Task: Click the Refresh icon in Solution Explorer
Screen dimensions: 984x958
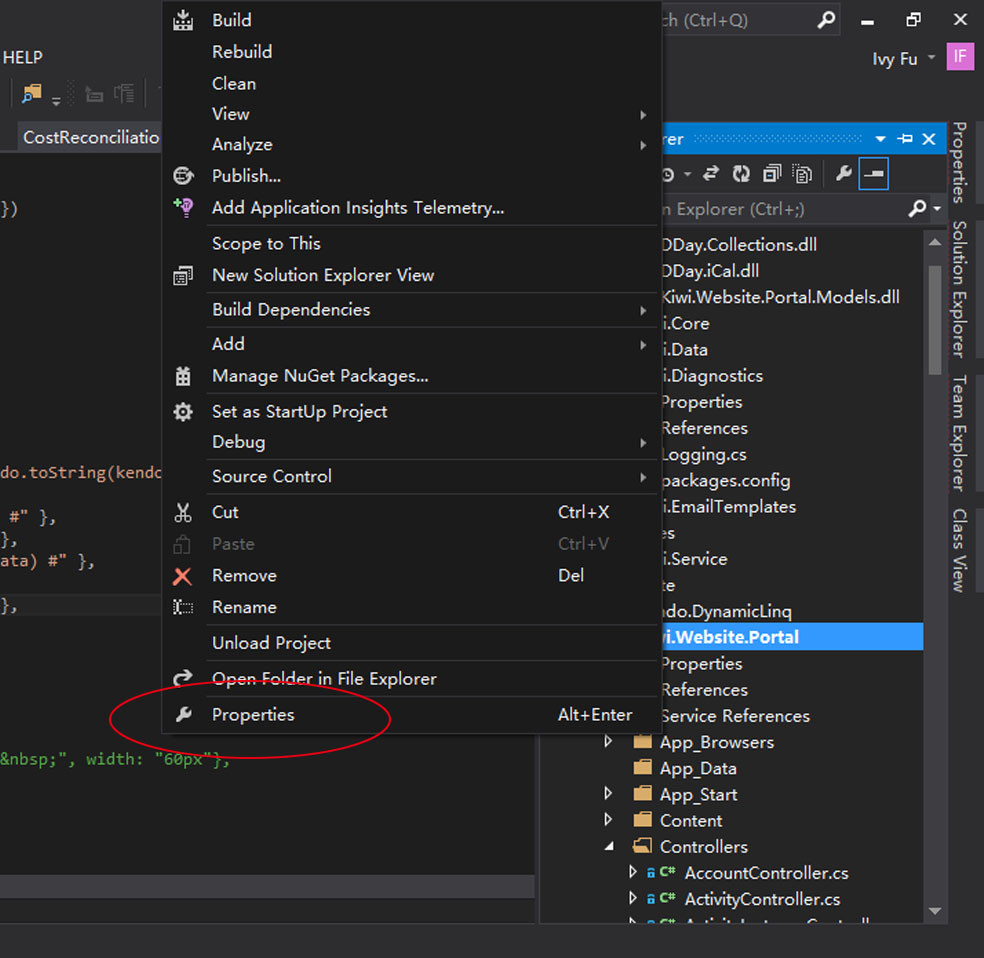Action: pyautogui.click(x=741, y=174)
